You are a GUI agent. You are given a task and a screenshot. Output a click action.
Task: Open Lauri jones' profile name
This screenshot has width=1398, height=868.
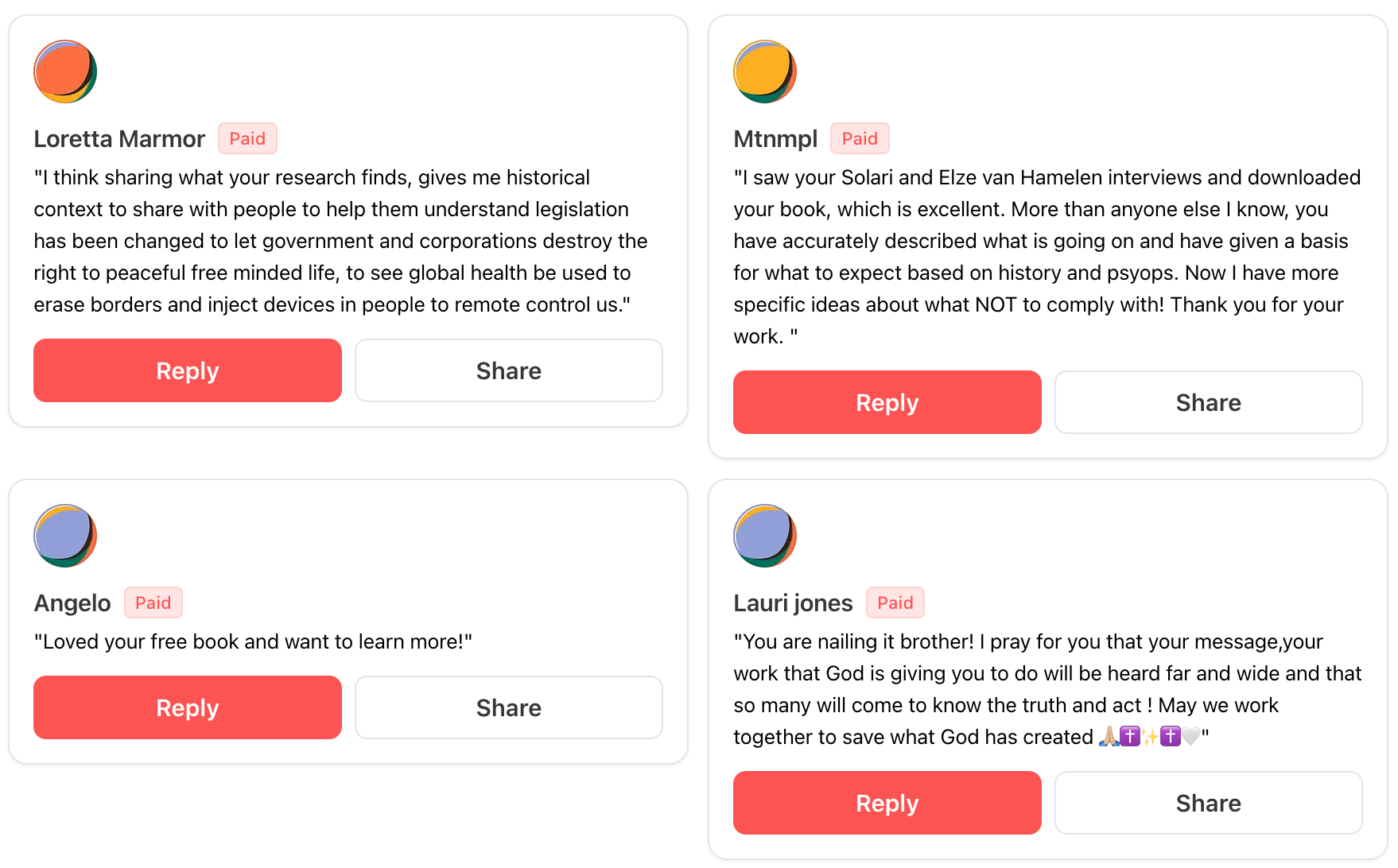[793, 603]
